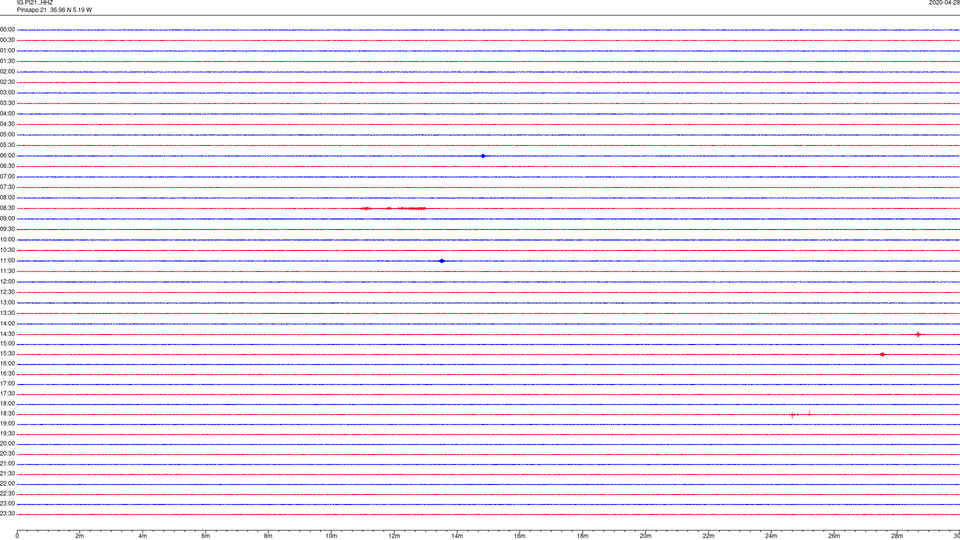Click the 16m tick label on minute axis
The height and width of the screenshot is (540, 960).
(520, 536)
